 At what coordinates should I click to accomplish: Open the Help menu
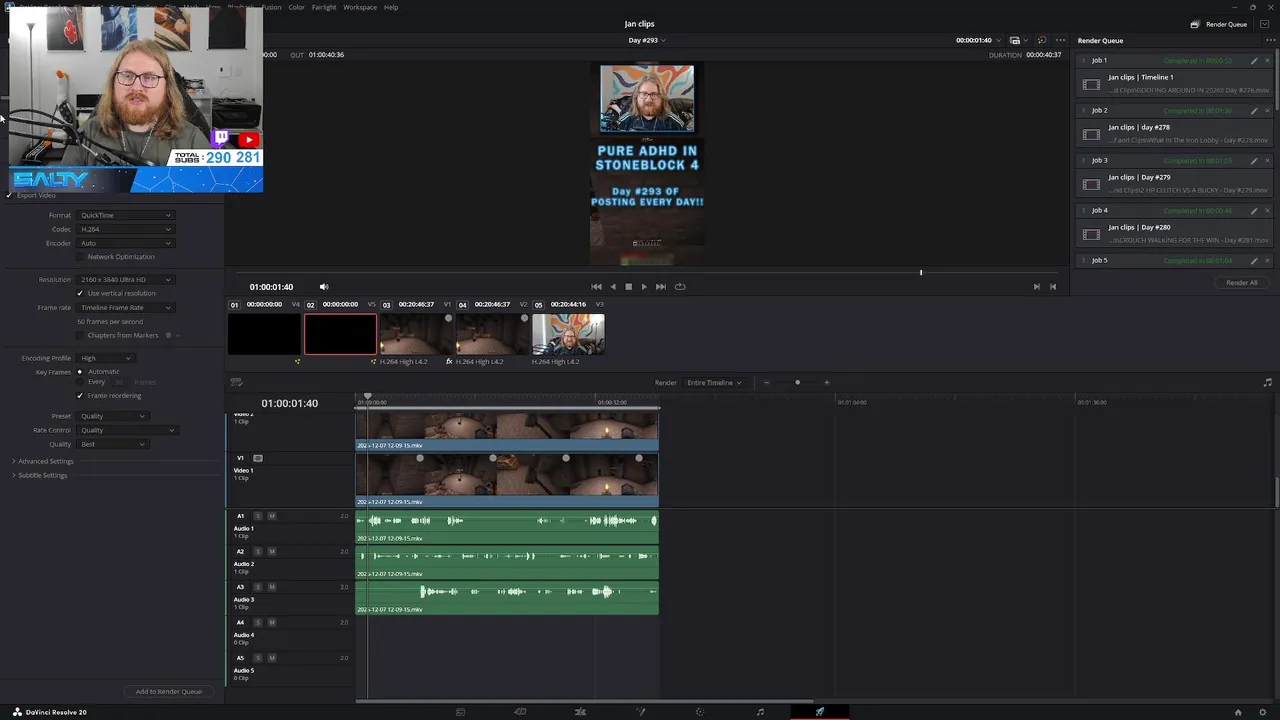(x=391, y=7)
